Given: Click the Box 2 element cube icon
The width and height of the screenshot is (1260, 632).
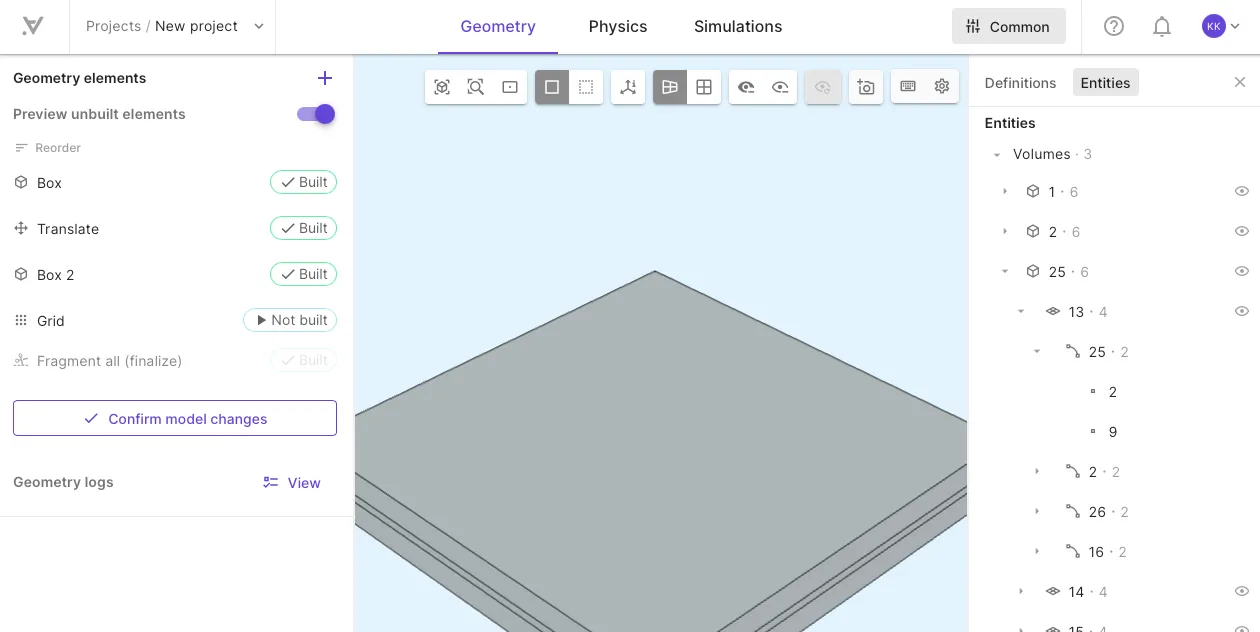Looking at the screenshot, I should (21, 275).
